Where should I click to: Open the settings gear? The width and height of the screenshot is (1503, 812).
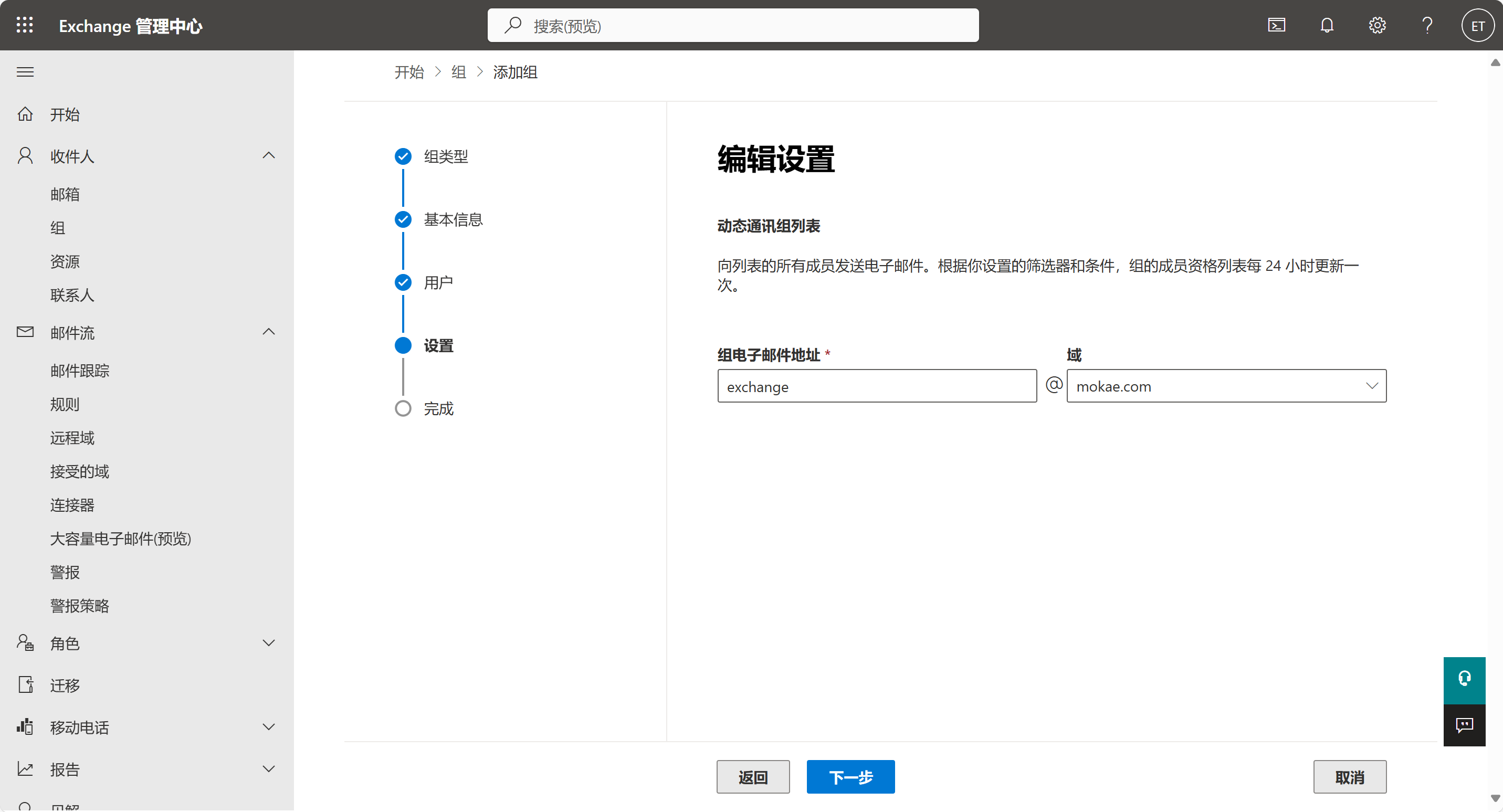1377,25
